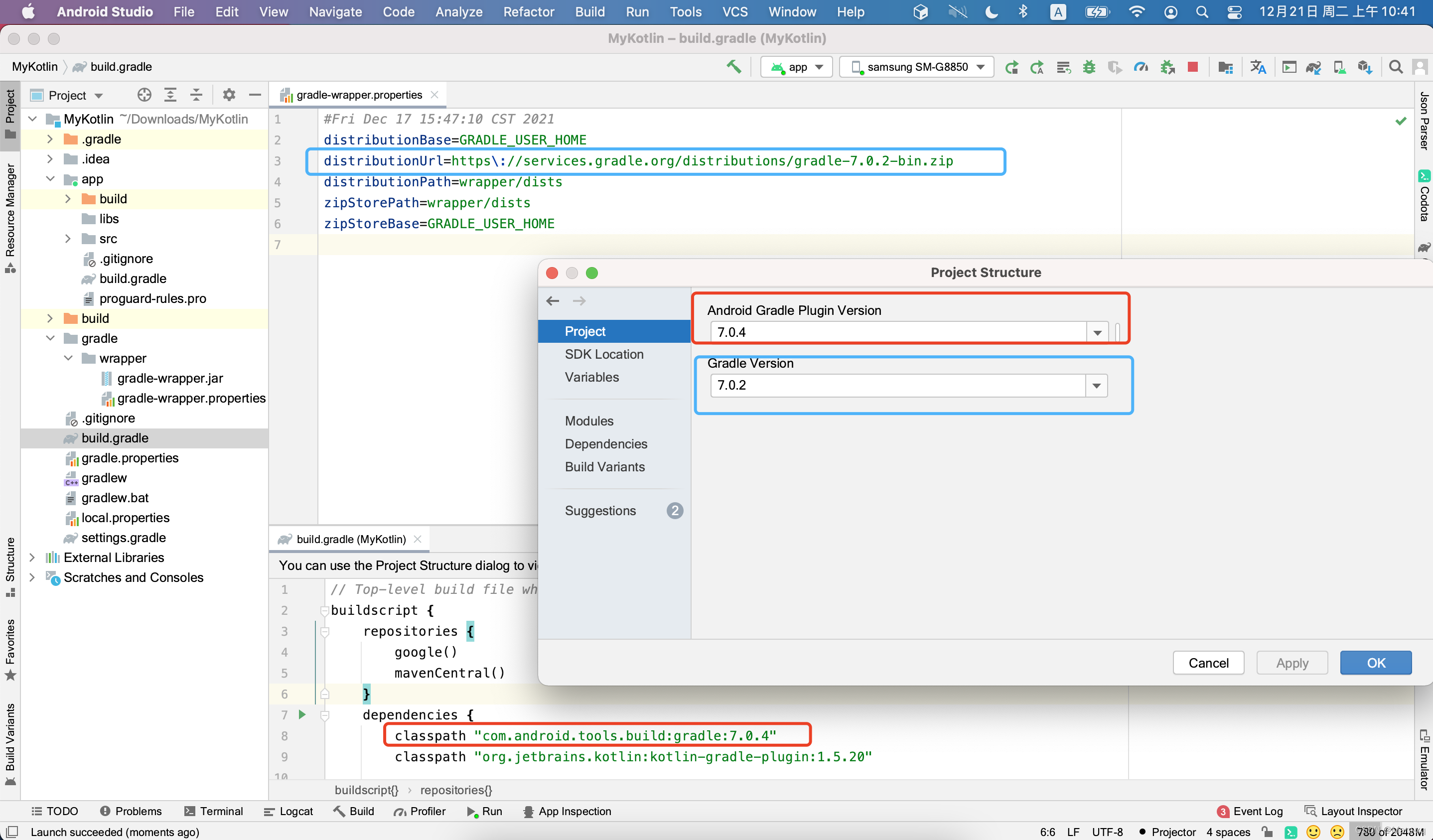1433x840 pixels.
Task: Click the Cancel button in dialog
Action: tap(1208, 663)
